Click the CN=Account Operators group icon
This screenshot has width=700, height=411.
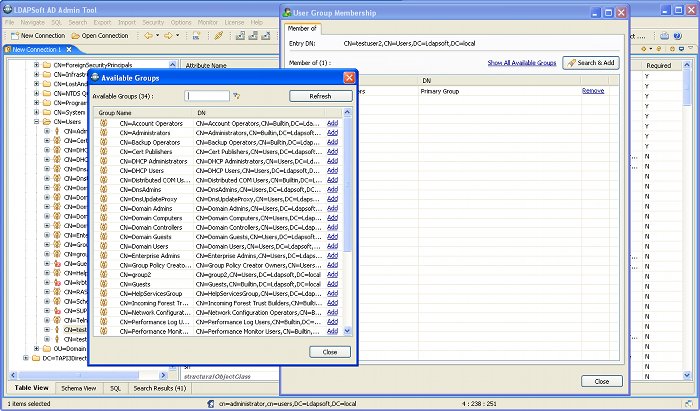[x=104, y=123]
